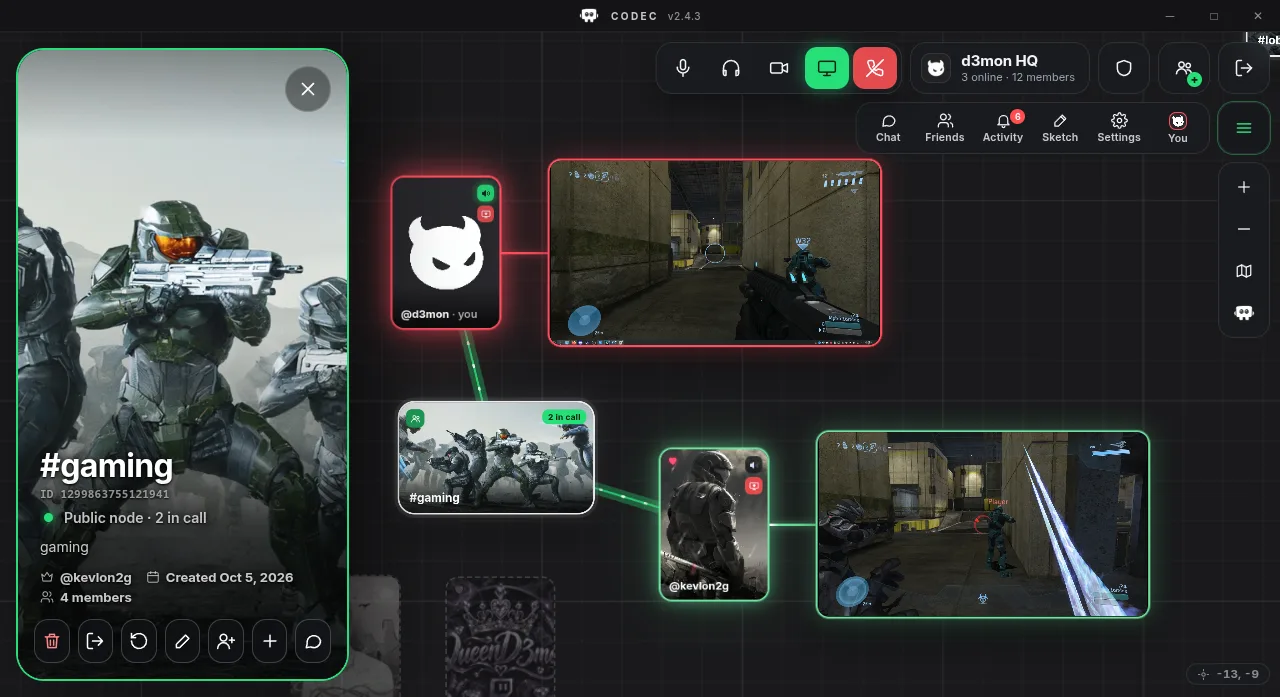The image size is (1280, 697).
Task: Select the @kevlon2g user card
Action: 714,524
